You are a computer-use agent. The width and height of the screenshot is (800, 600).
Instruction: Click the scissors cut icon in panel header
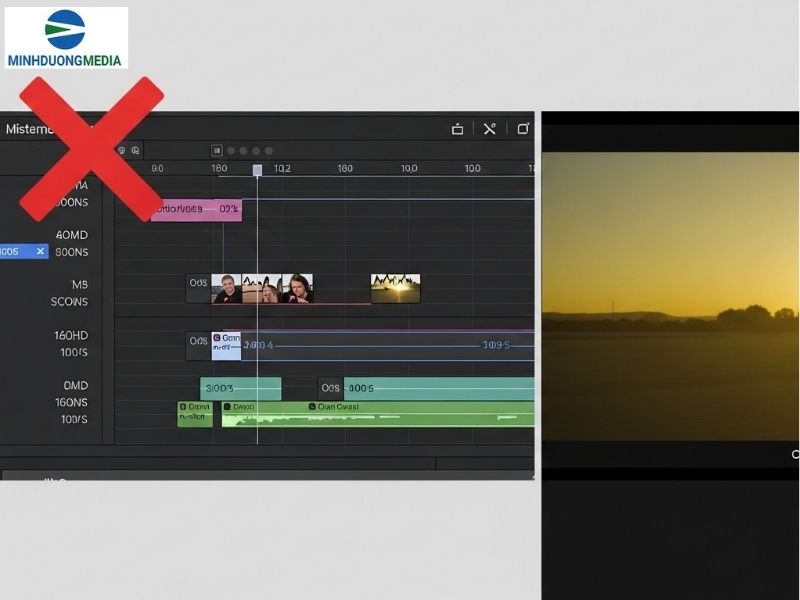(x=489, y=129)
